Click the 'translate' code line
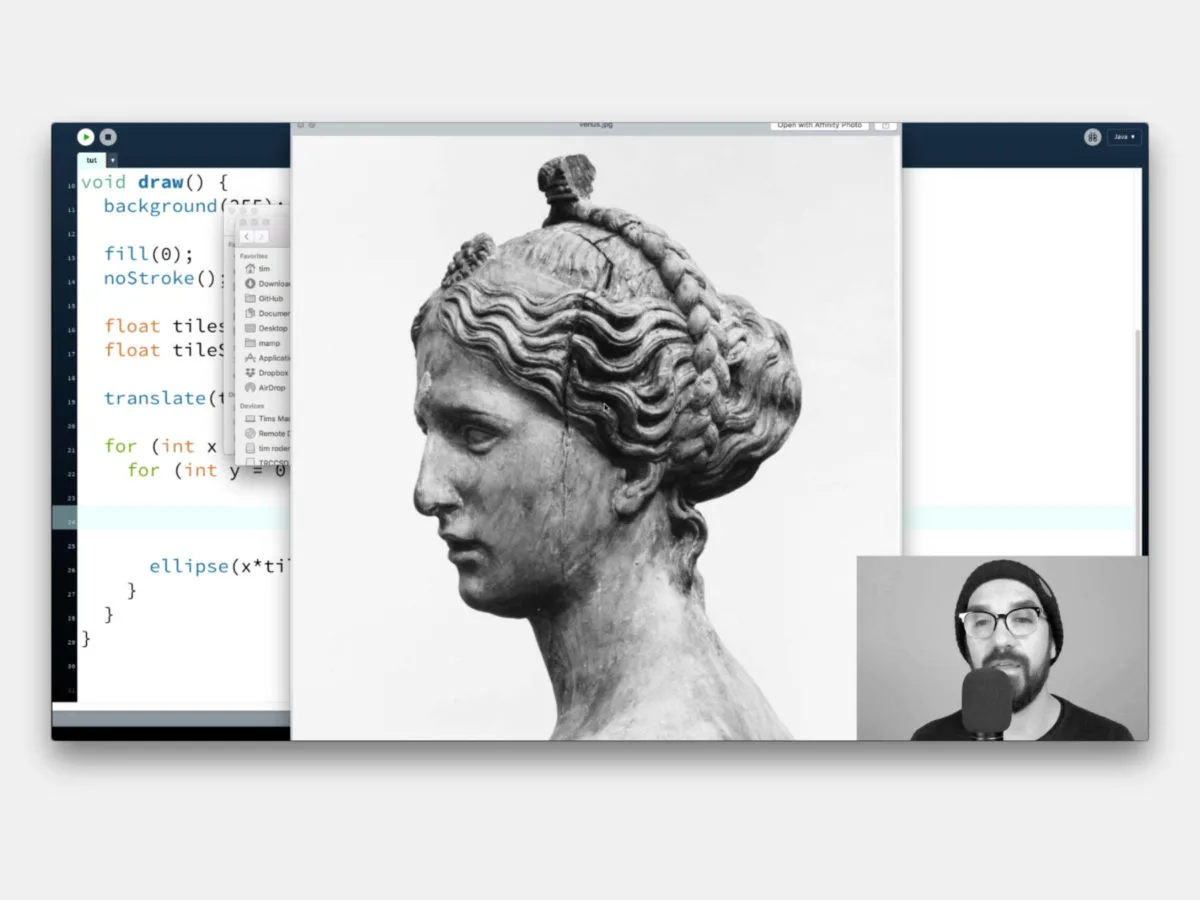The width and height of the screenshot is (1200, 900). click(x=164, y=398)
